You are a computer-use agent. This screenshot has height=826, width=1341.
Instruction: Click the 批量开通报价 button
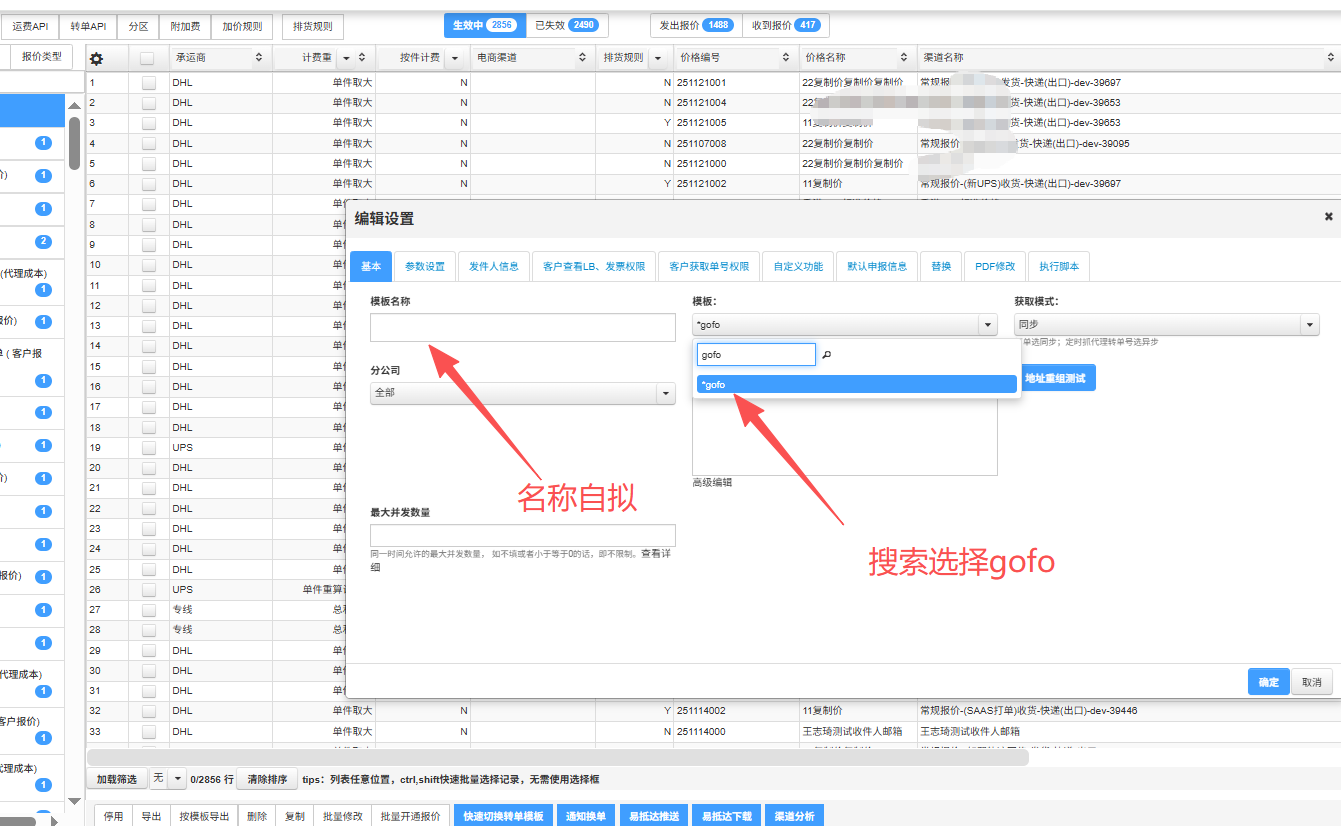coord(410,816)
